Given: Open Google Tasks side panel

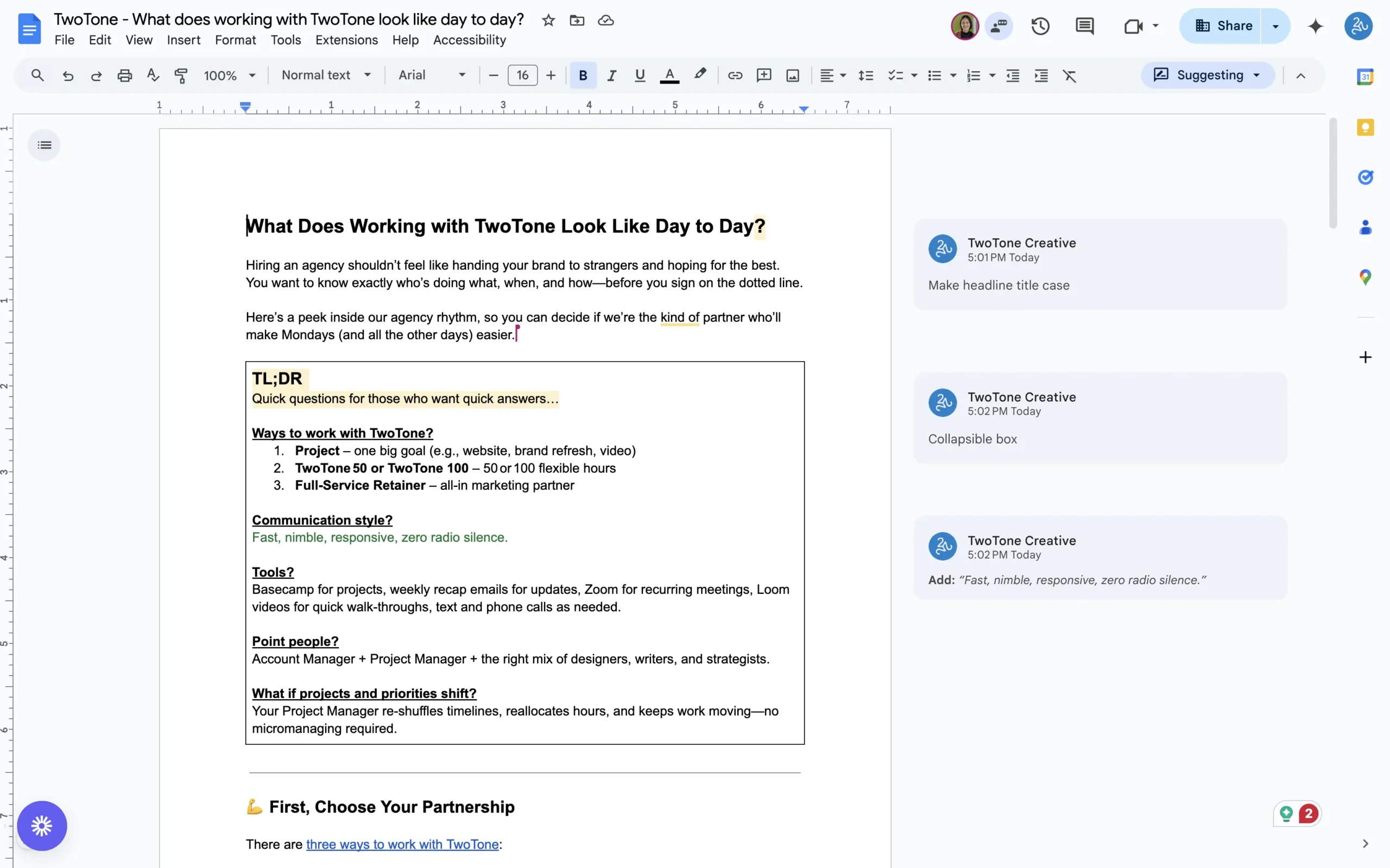Looking at the screenshot, I should (1364, 177).
